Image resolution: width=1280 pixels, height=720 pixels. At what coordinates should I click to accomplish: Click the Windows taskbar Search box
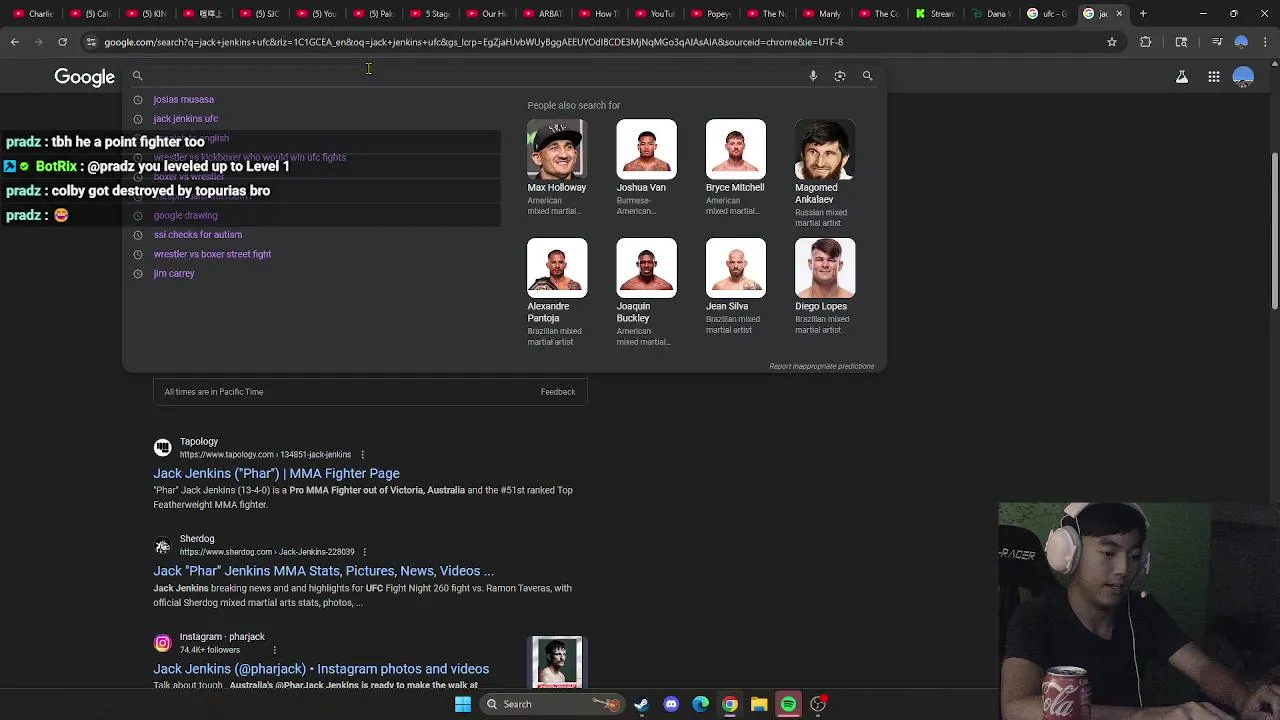[550, 704]
